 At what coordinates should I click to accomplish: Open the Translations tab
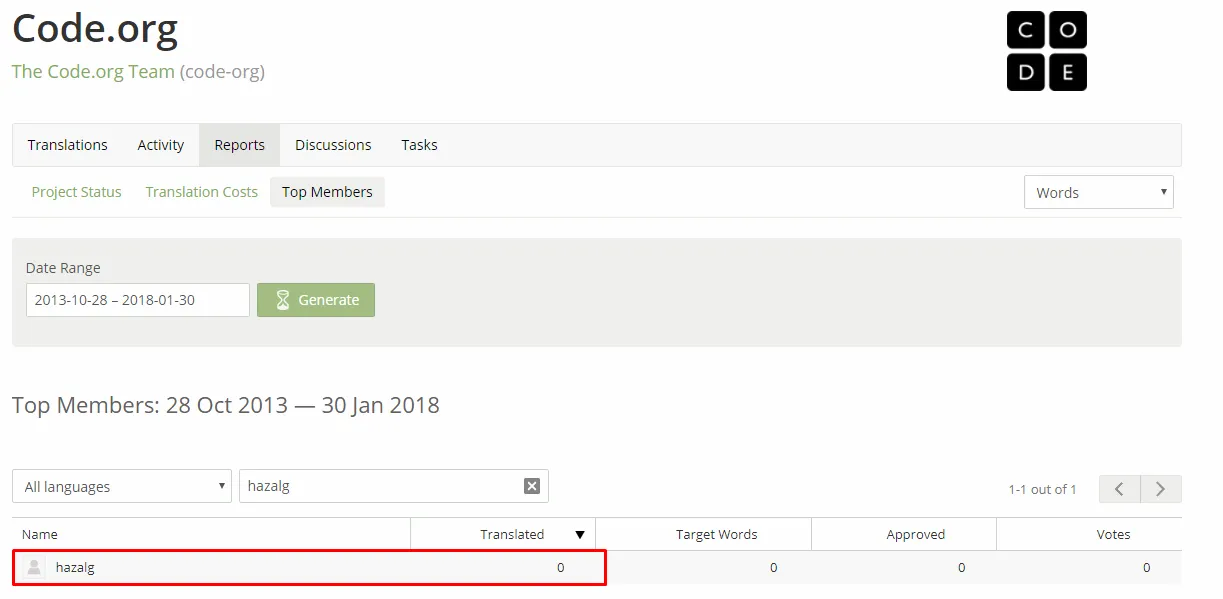point(68,145)
